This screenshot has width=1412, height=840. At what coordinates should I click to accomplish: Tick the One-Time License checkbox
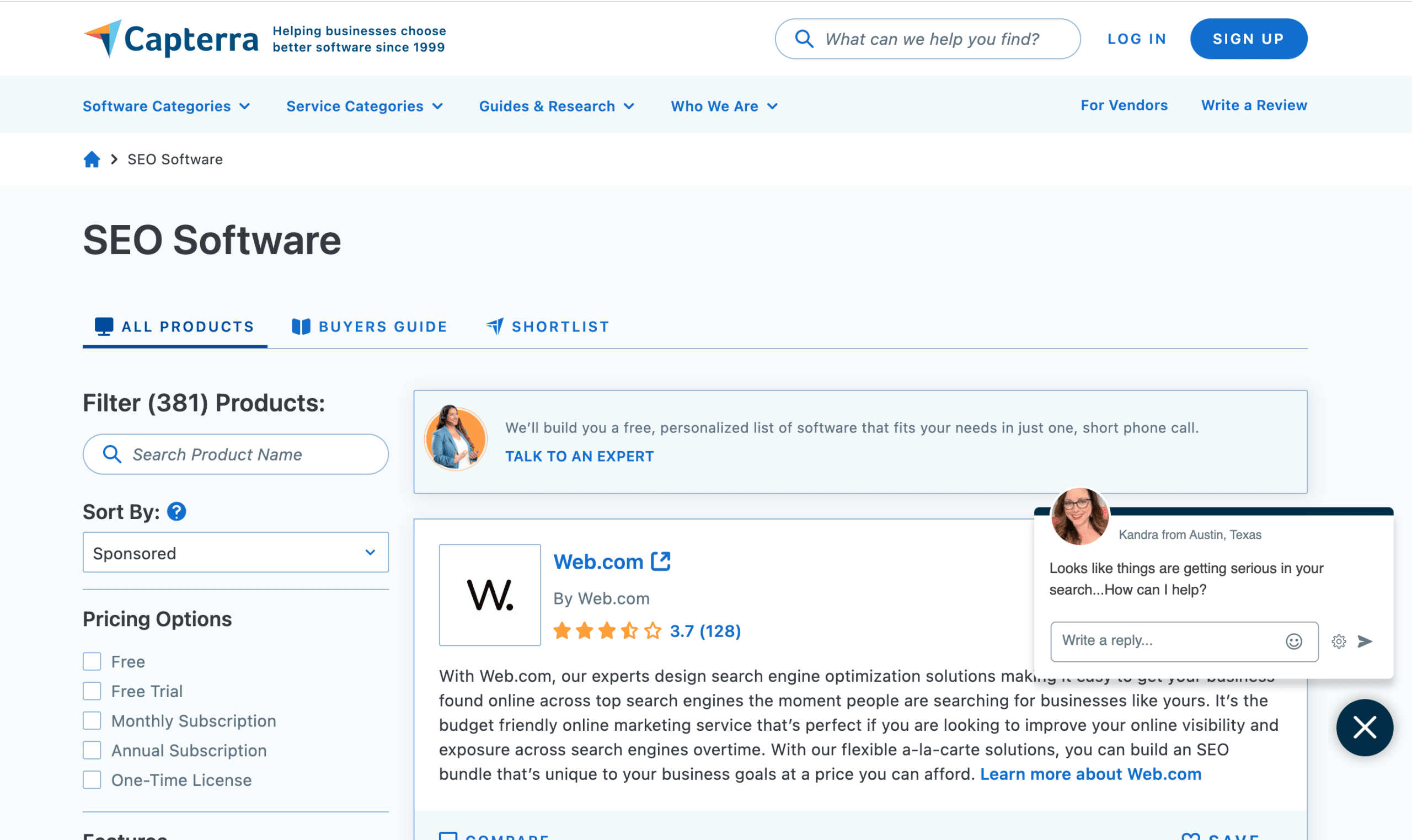coord(92,780)
